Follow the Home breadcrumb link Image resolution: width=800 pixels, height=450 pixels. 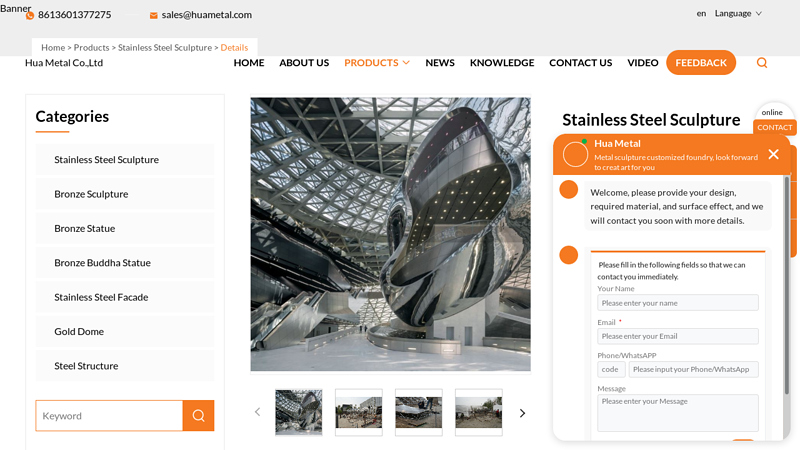[x=53, y=47]
